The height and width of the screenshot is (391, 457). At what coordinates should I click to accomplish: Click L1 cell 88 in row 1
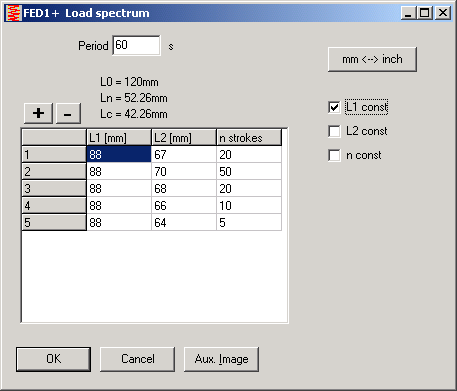pyautogui.click(x=119, y=154)
